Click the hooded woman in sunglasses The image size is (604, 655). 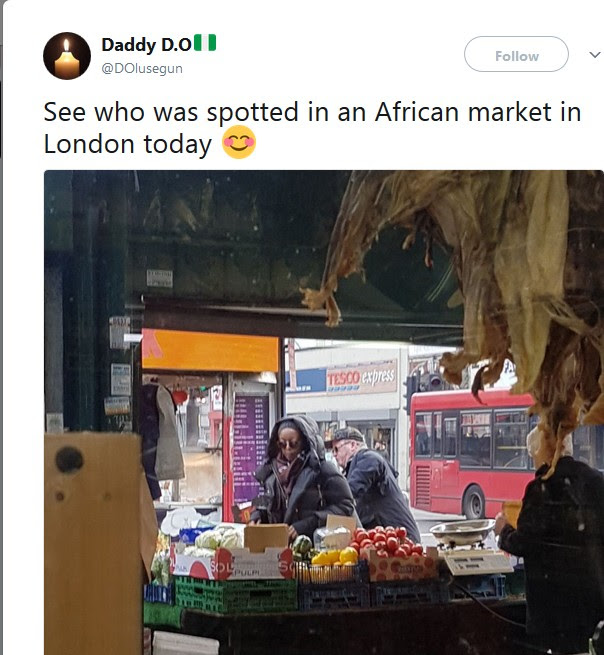(302, 476)
